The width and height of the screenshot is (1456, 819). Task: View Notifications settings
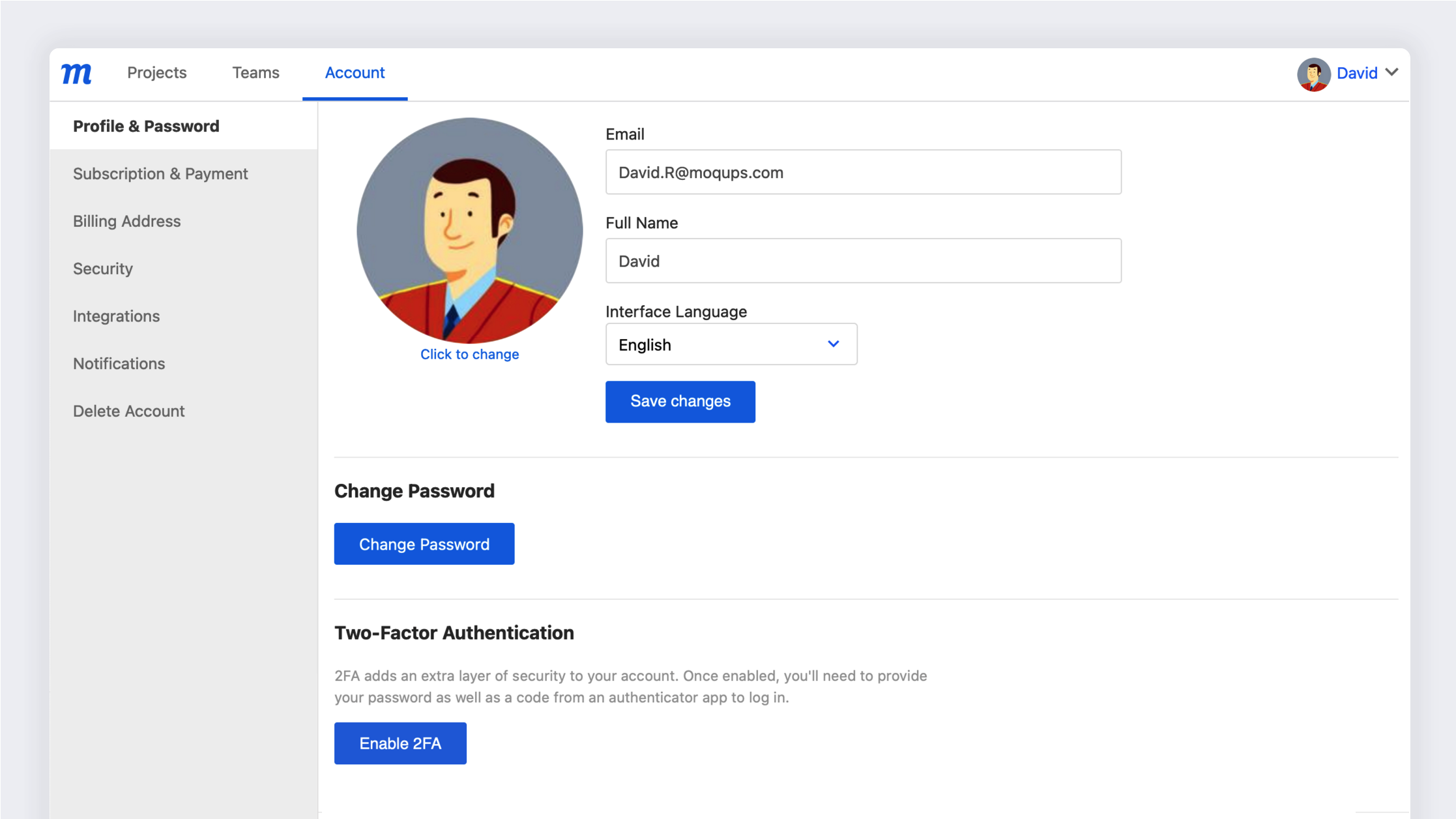(x=119, y=364)
